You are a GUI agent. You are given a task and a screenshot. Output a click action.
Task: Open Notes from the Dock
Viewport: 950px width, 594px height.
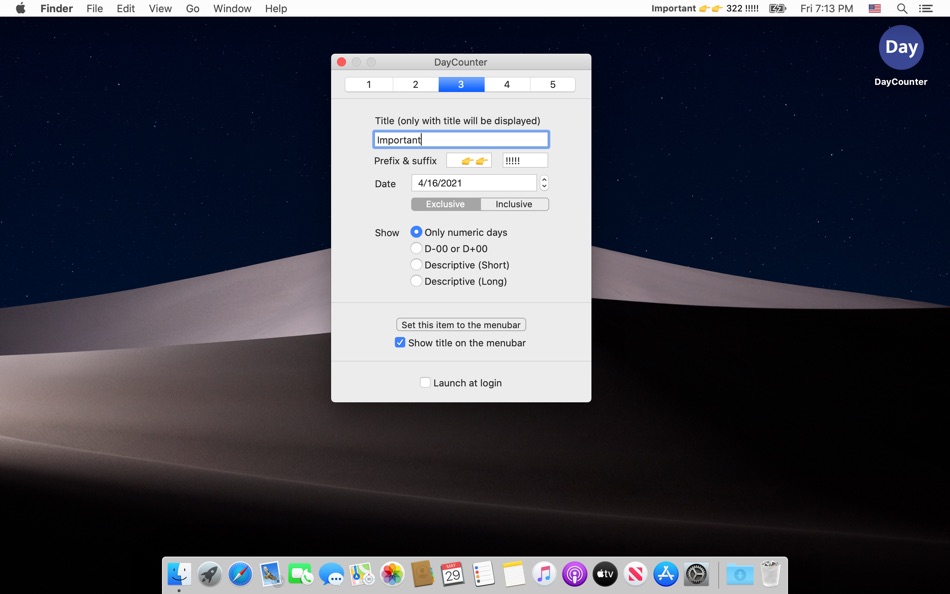(x=514, y=573)
